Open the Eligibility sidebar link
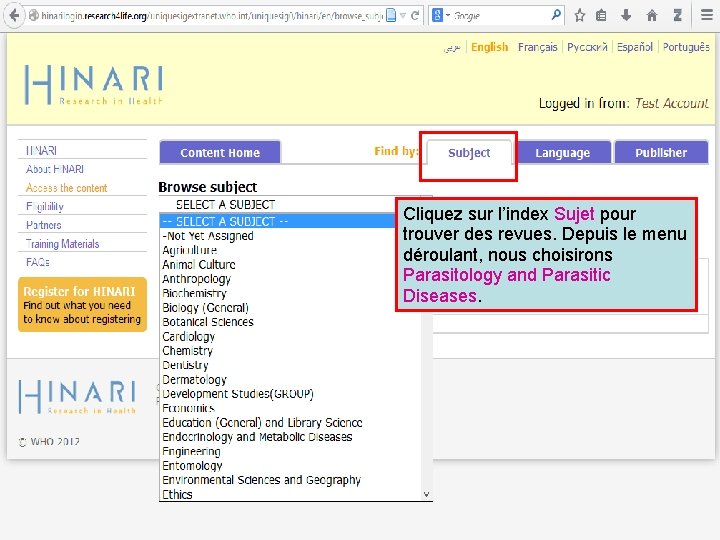Screen dimensions: 720x540 pyautogui.click(x=45, y=207)
